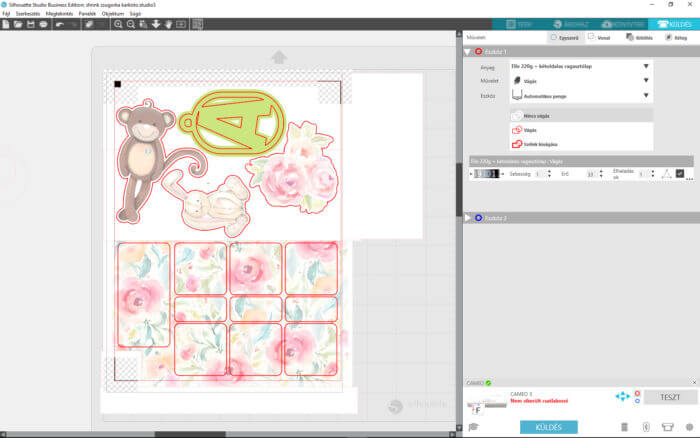Click the page panel icon in toolbar

click(x=197, y=24)
